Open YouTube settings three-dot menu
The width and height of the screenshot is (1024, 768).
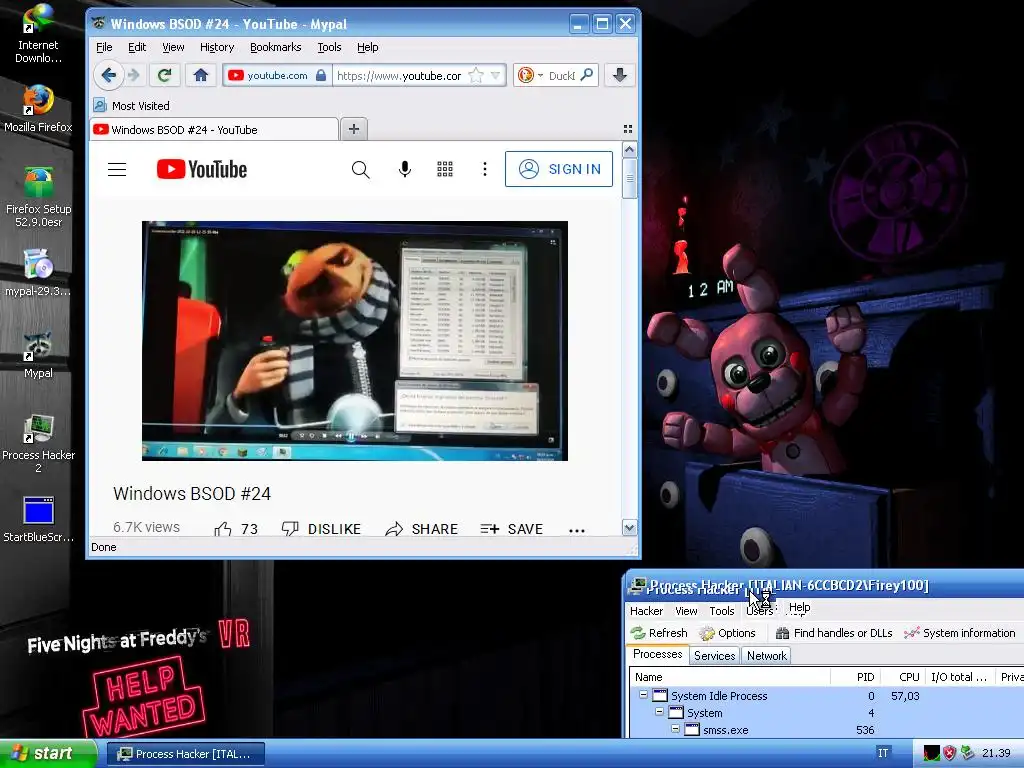(485, 170)
